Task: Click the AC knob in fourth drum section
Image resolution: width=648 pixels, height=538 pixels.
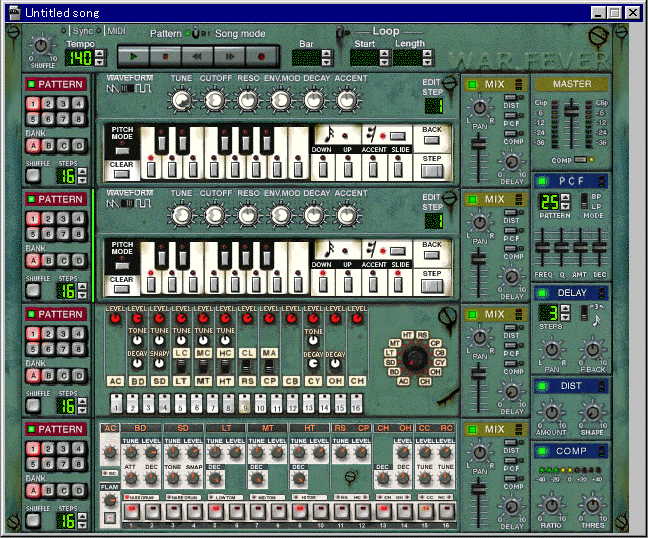Action: point(110,452)
